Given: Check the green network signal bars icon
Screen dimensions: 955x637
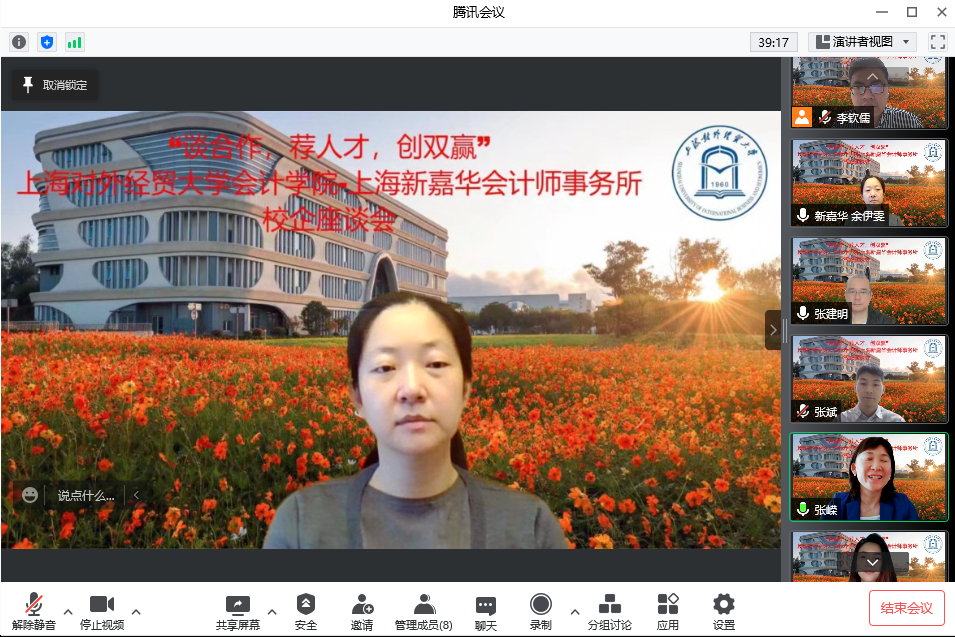Looking at the screenshot, I should (74, 42).
